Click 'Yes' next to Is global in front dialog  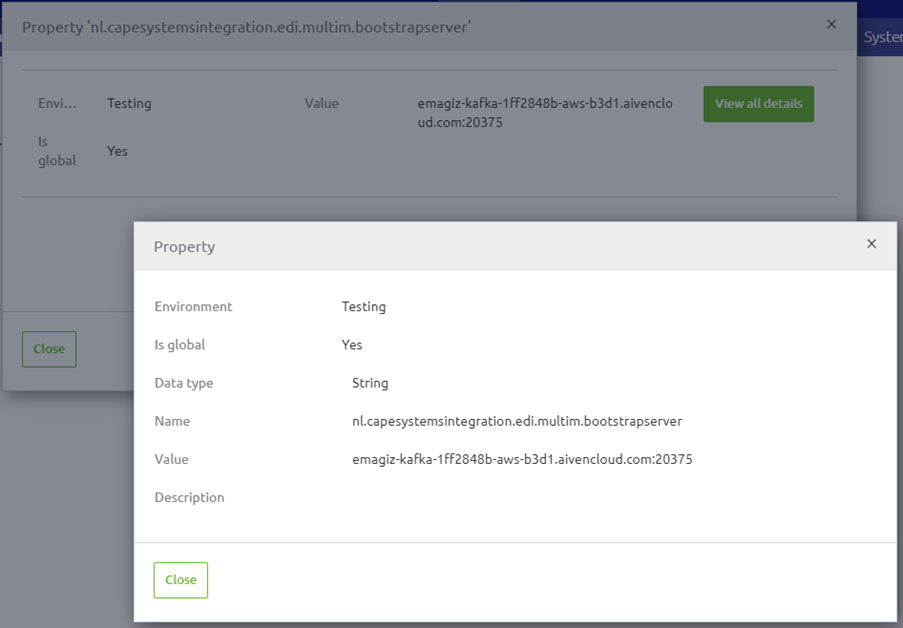pyautogui.click(x=351, y=344)
